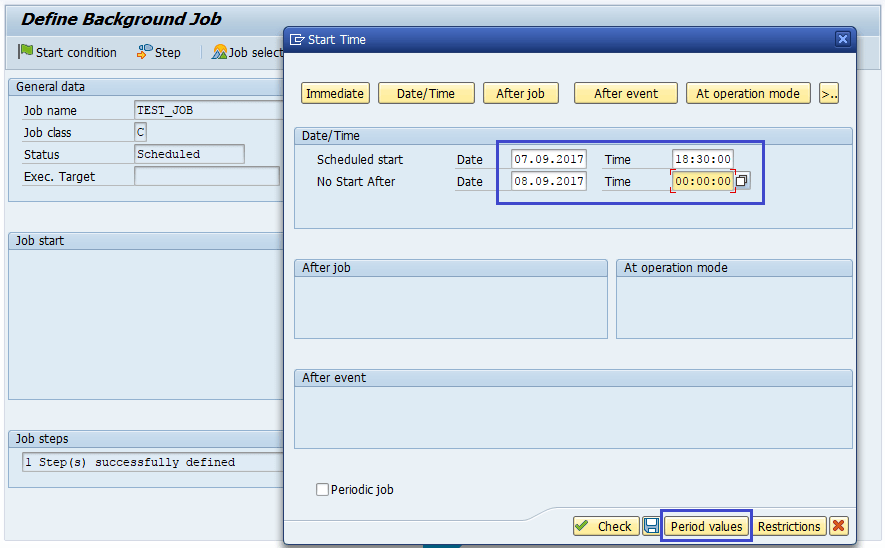Select the Immediate start button
Viewport: 885px width, 548px height.
point(335,93)
